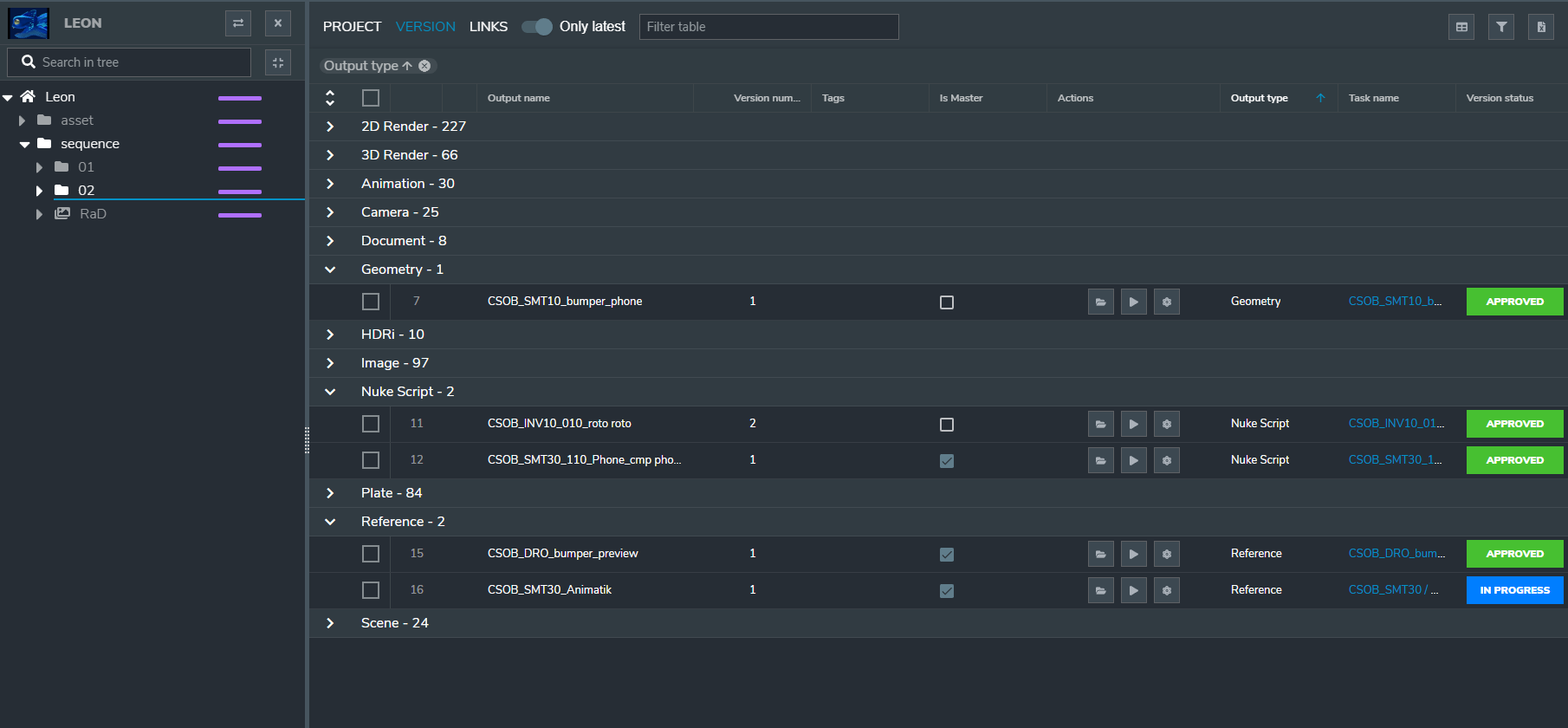Play the CSOB_INV10_010_roto version

pos(1134,424)
